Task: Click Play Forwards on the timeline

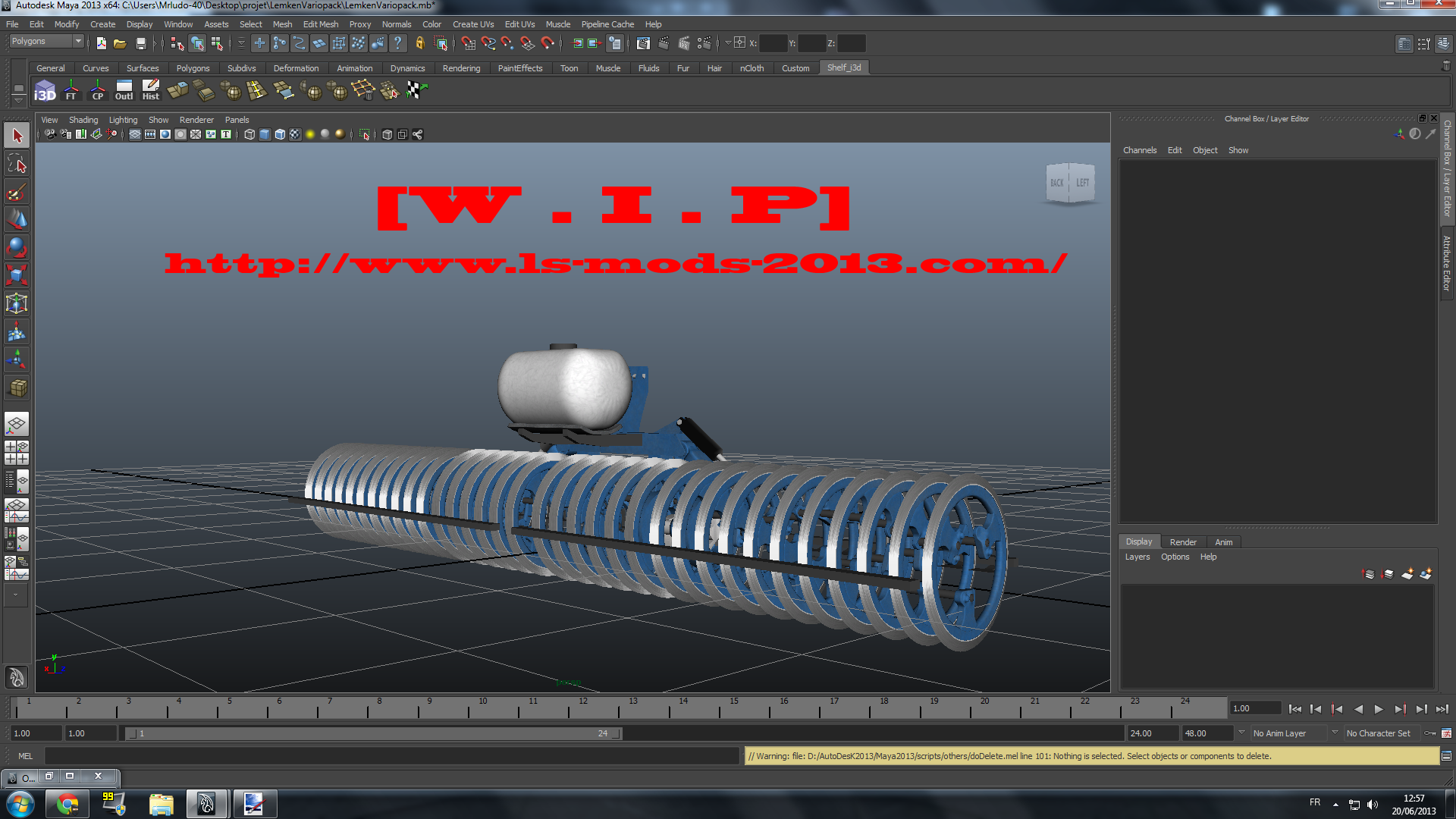Action: (x=1379, y=709)
